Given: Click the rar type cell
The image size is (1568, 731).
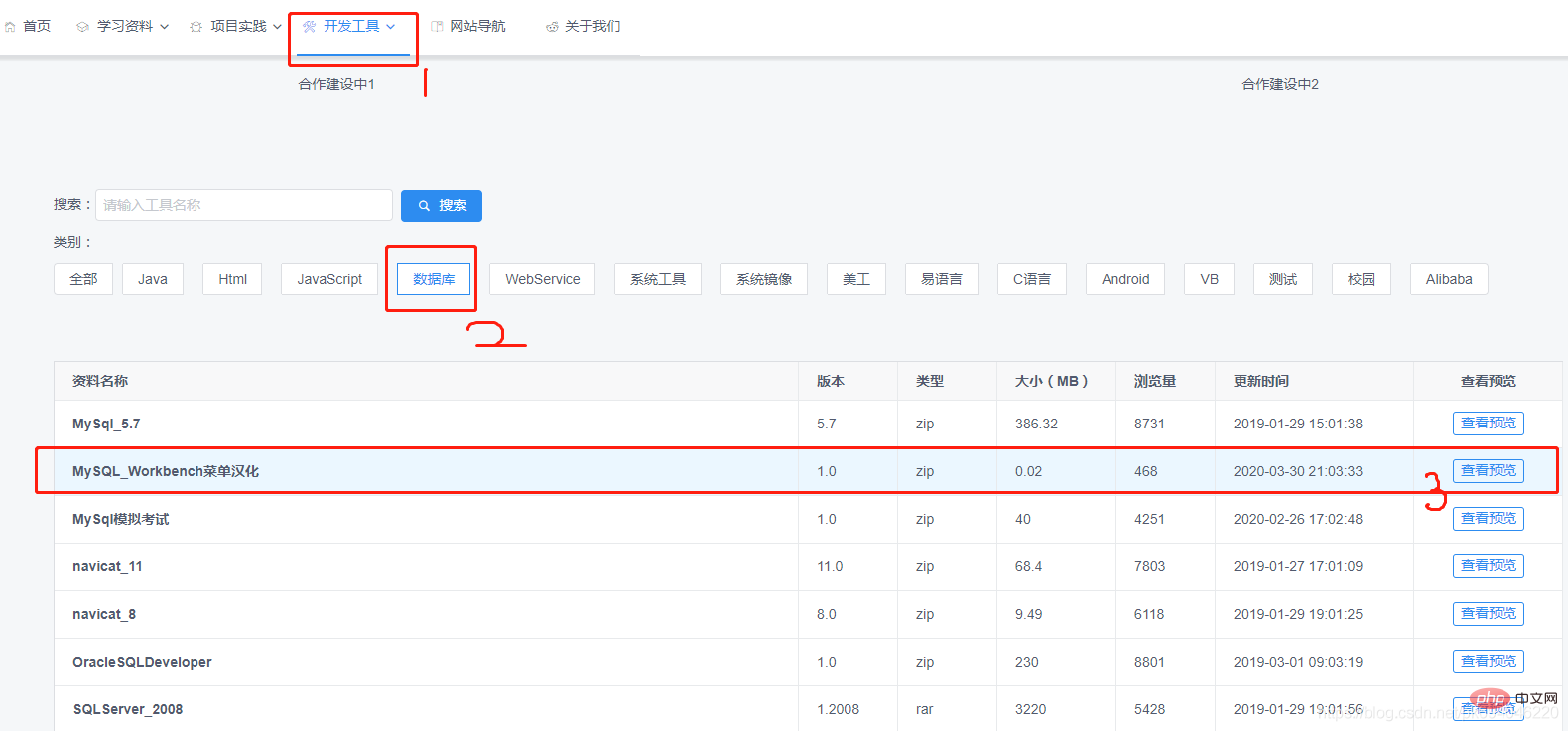Looking at the screenshot, I should (924, 709).
